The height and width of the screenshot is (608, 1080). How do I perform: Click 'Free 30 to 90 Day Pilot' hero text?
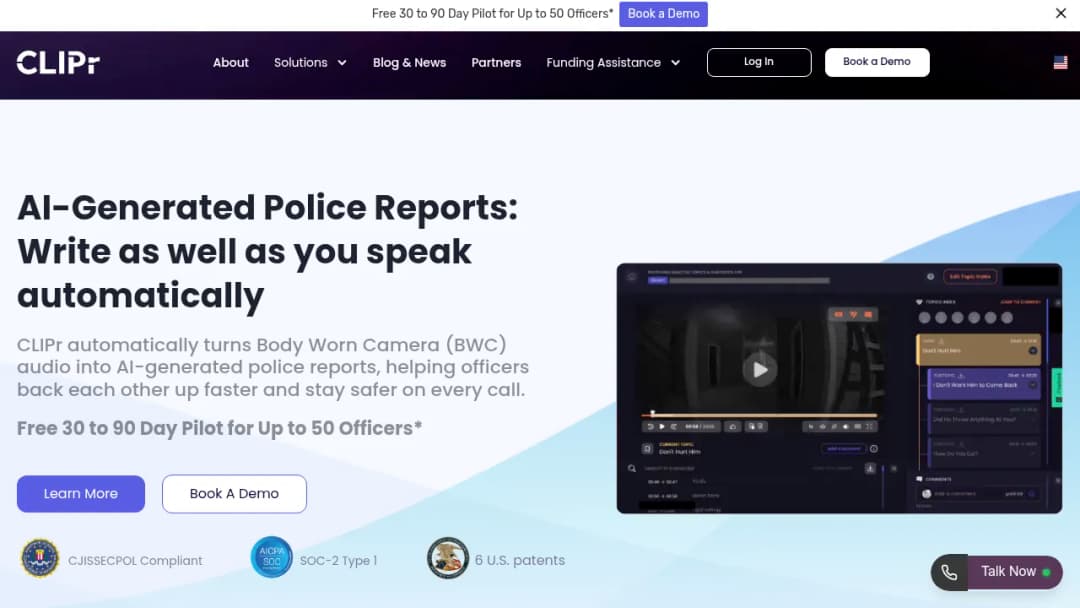[220, 428]
